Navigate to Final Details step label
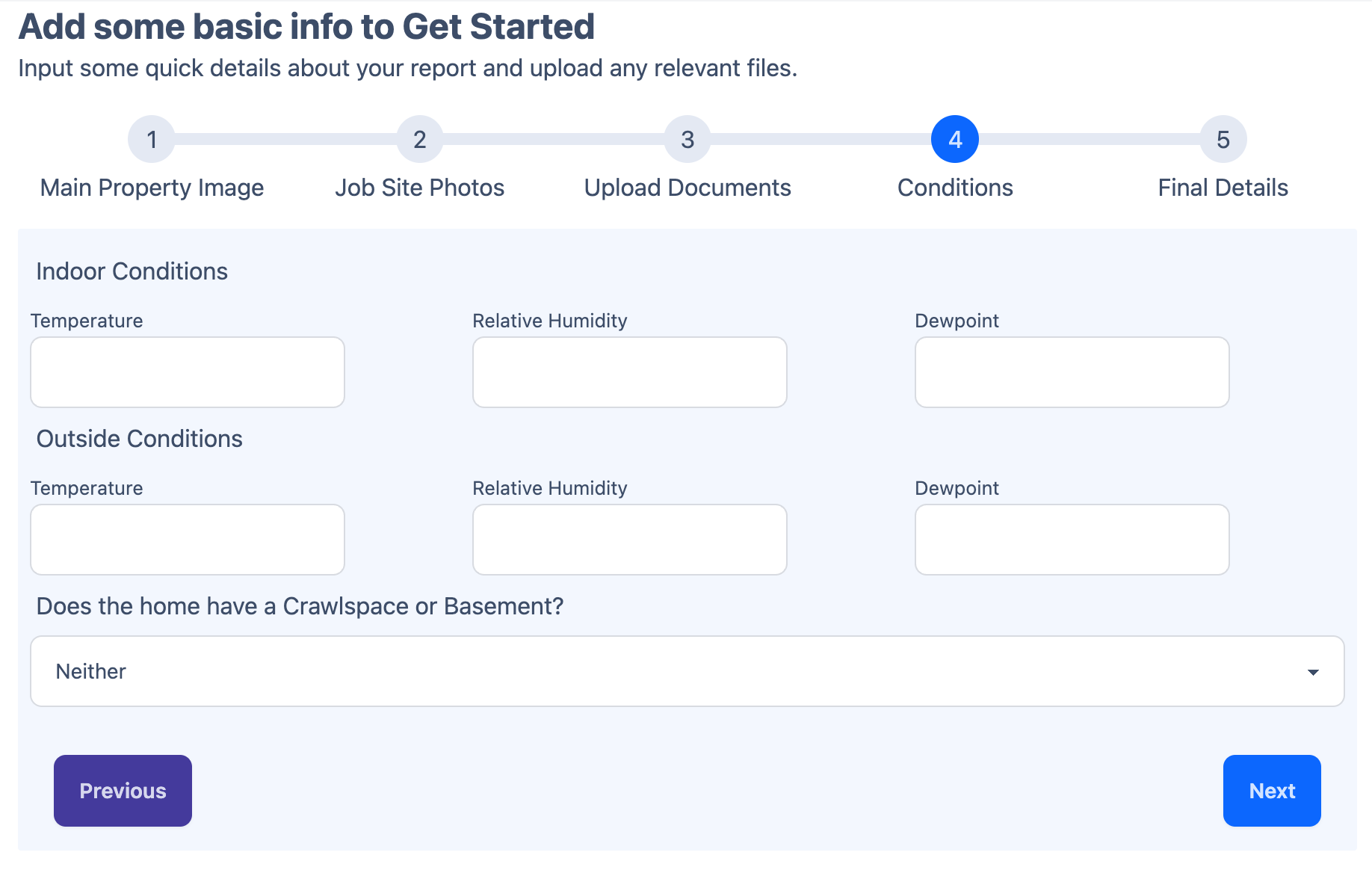This screenshot has width=1372, height=870. (x=1223, y=188)
